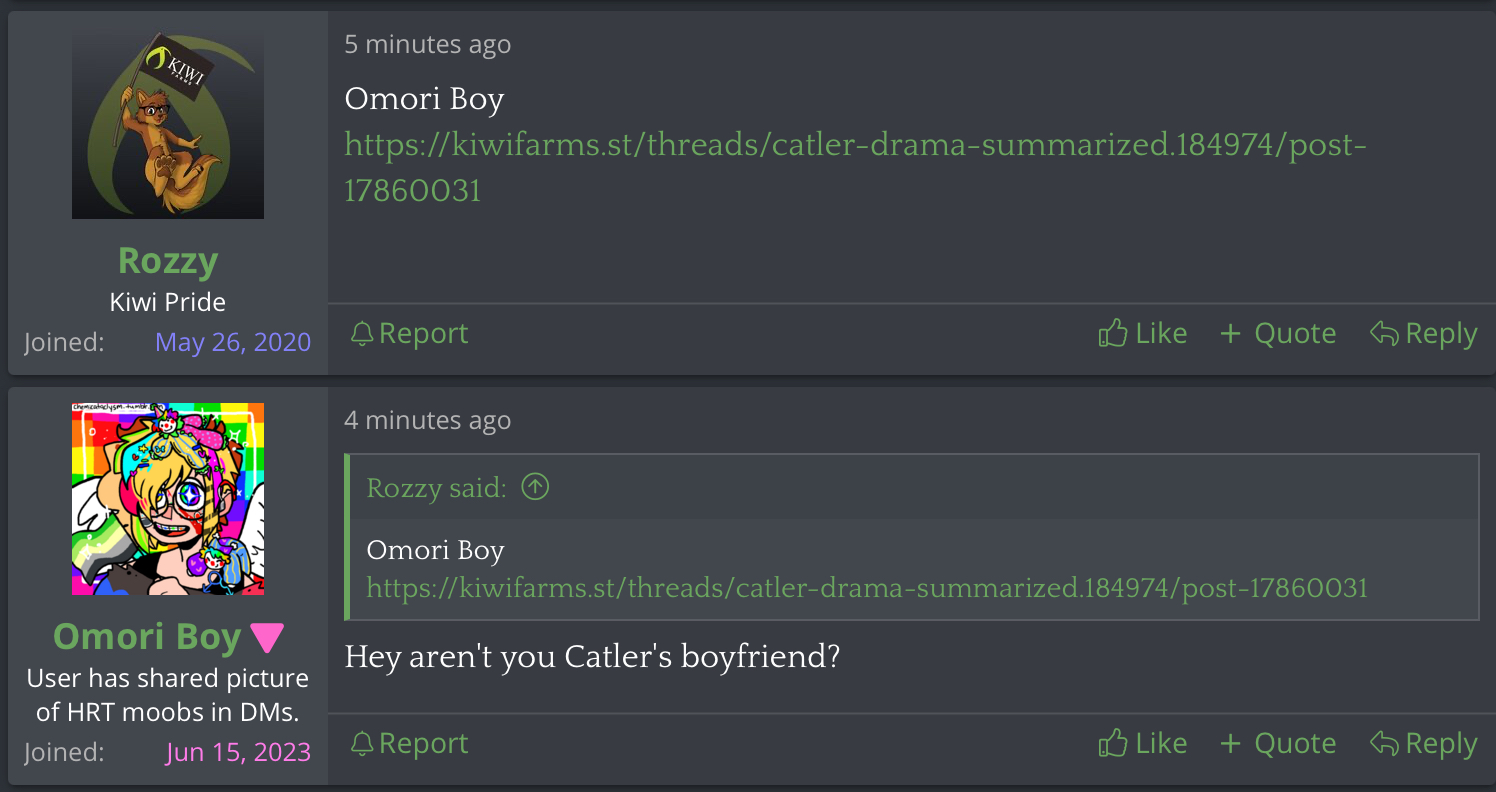The height and width of the screenshot is (792, 1496).
Task: Click the reply arrow icon on Rozzy's post
Action: tap(1384, 334)
